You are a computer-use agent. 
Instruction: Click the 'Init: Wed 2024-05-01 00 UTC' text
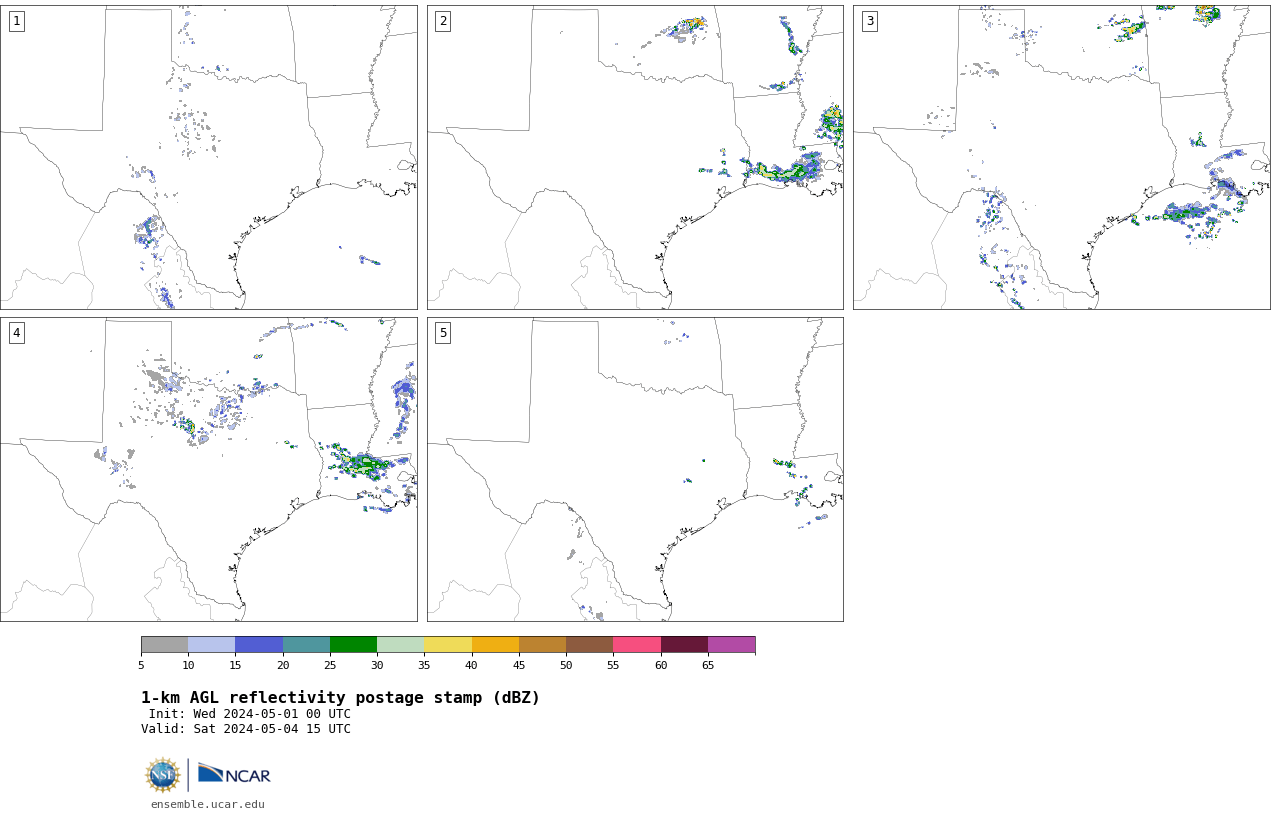pos(250,714)
